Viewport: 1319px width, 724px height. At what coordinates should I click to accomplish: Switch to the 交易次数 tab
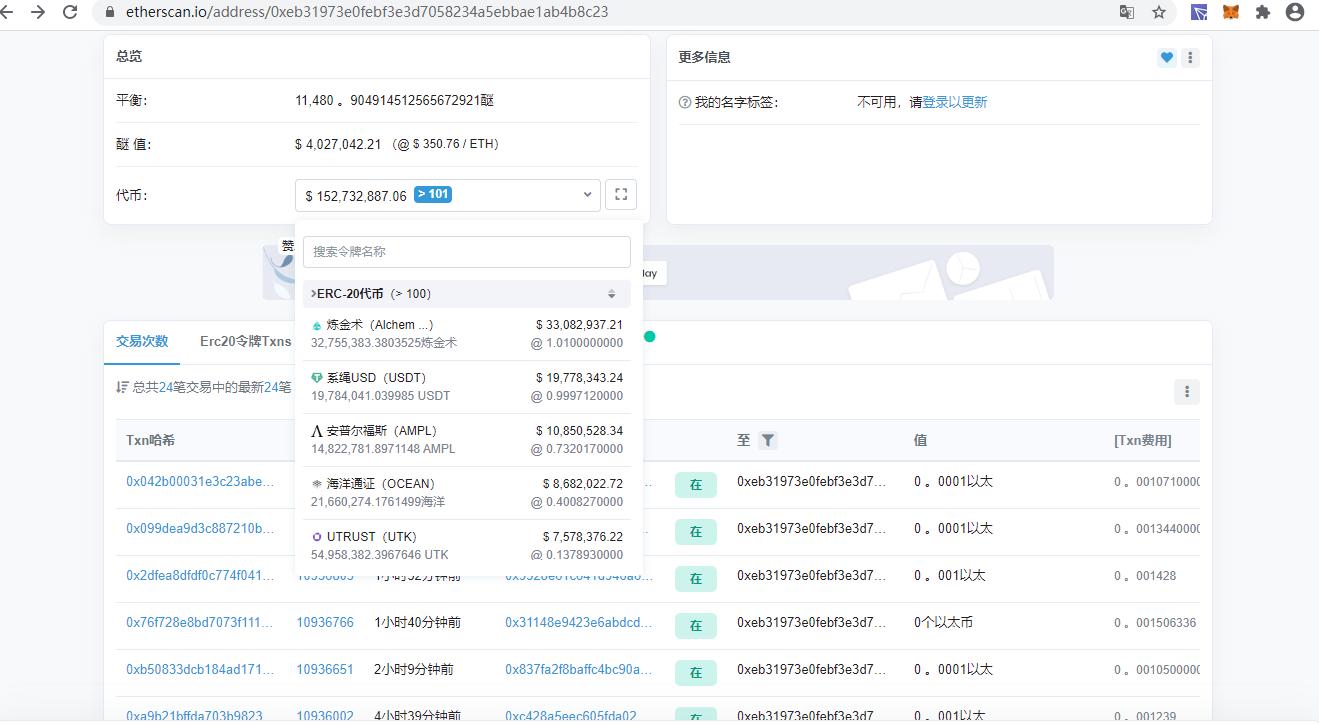pos(141,340)
